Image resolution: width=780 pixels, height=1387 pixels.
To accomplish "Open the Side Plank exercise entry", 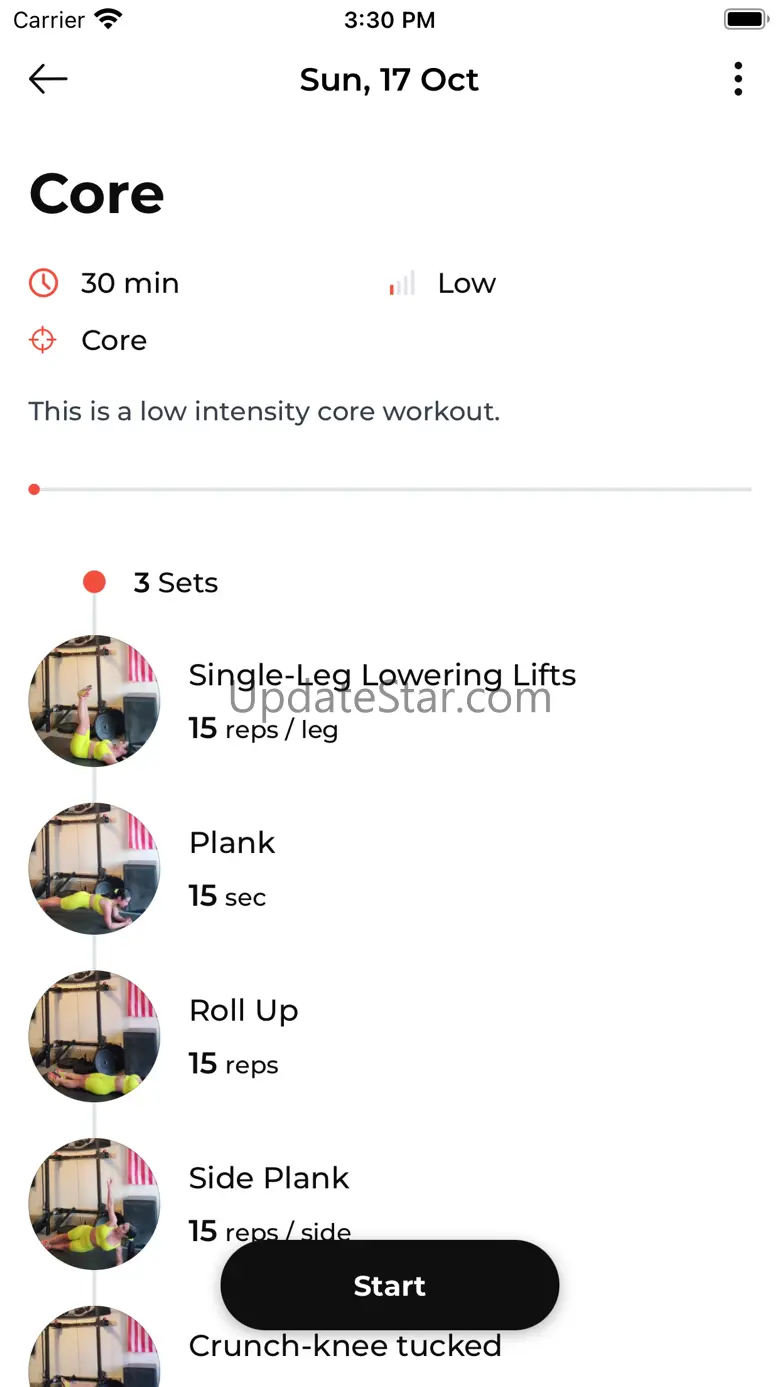I will pos(269,1179).
